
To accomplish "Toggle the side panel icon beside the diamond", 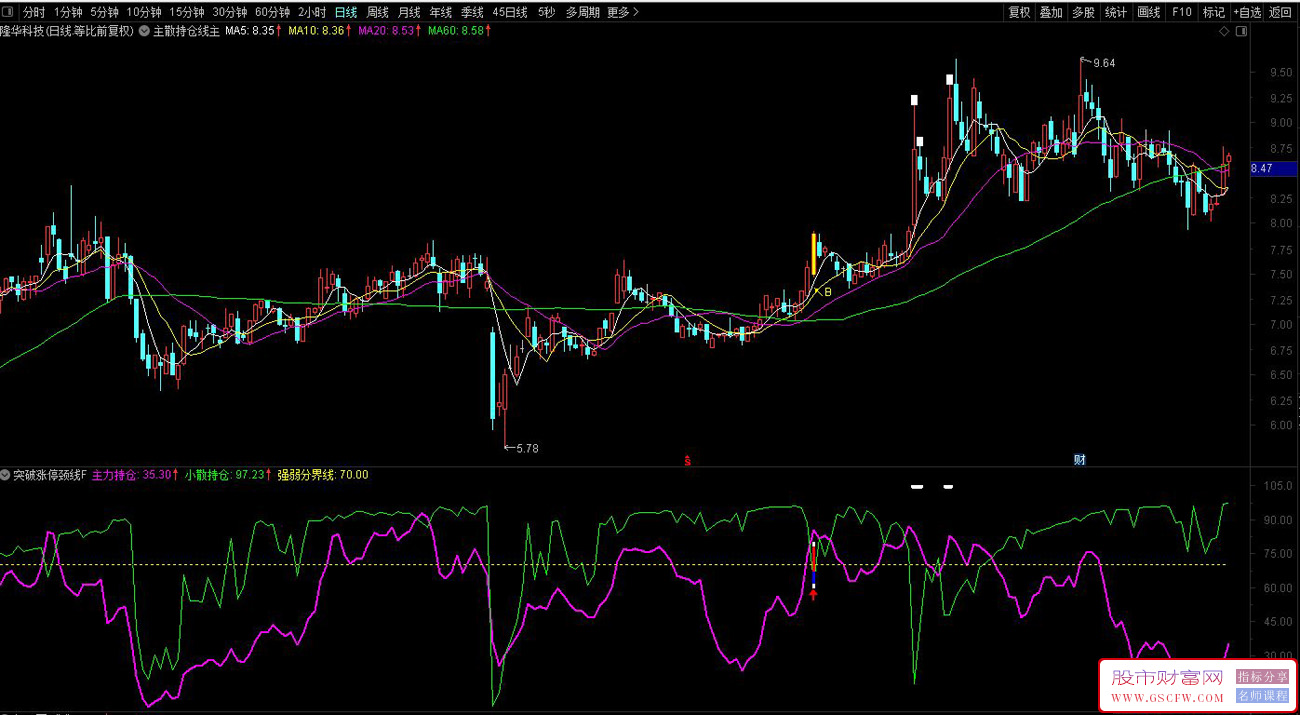I will tap(1241, 31).
